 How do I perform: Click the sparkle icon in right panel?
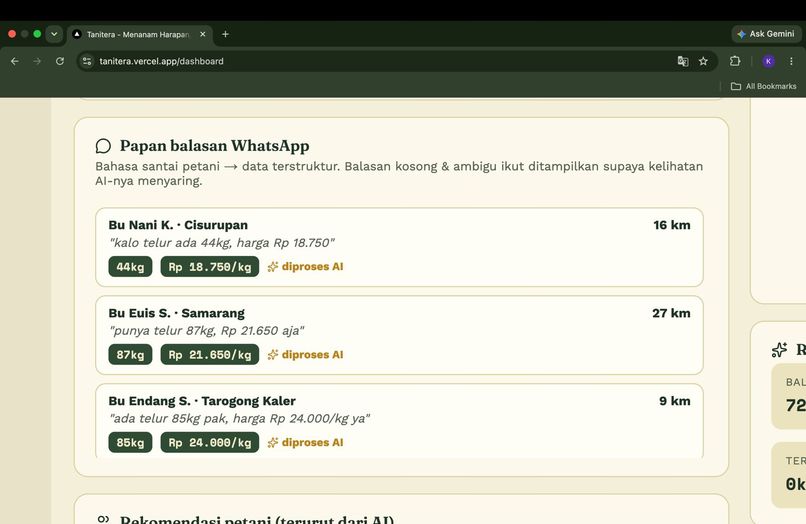[779, 350]
